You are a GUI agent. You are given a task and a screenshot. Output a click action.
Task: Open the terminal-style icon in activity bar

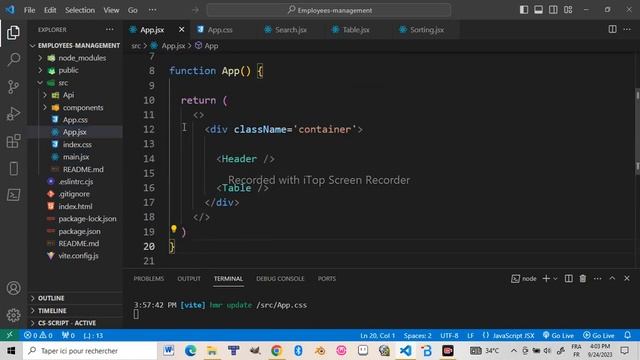coord(13,195)
